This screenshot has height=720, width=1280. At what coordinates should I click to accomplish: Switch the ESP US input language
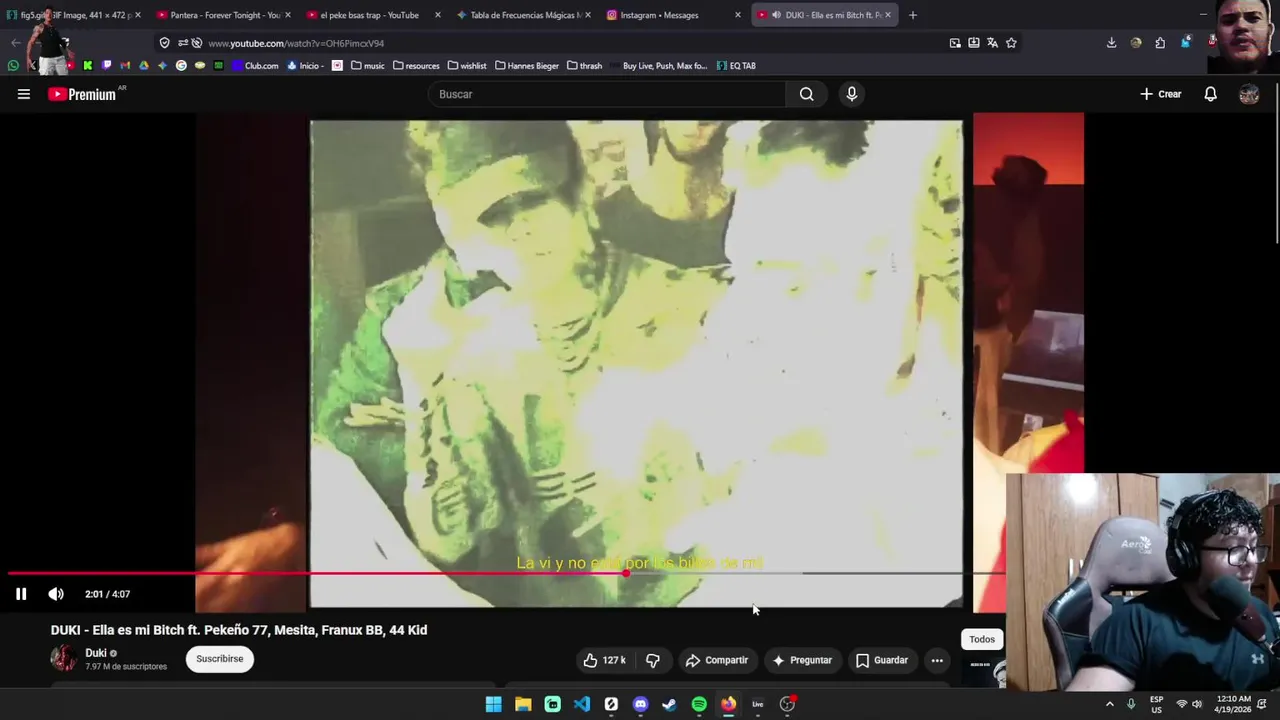[x=1156, y=704]
